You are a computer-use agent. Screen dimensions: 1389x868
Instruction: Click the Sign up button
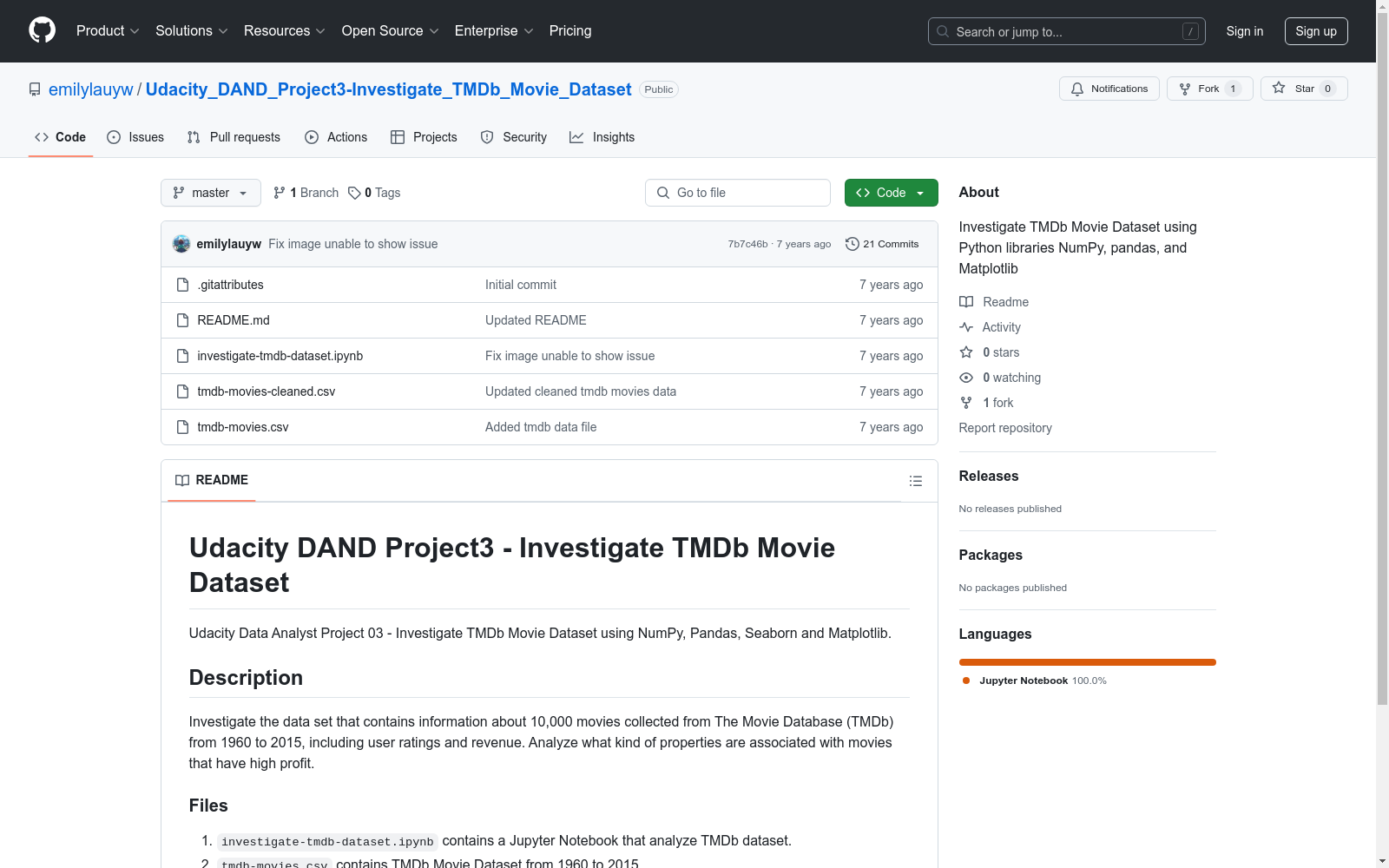click(x=1316, y=31)
